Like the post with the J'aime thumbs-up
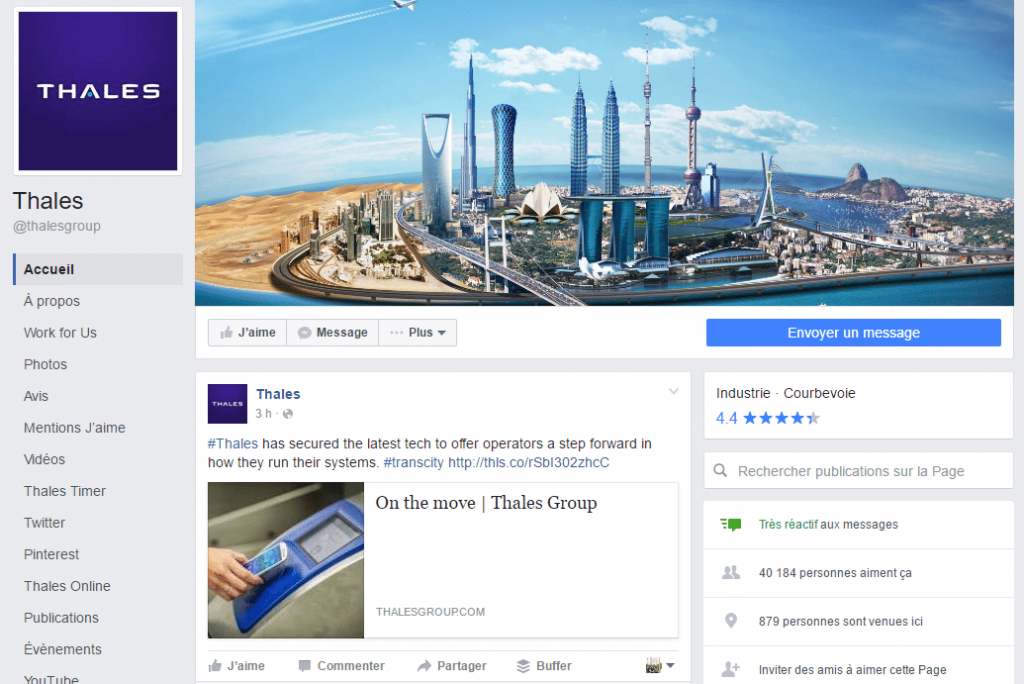 (x=236, y=666)
